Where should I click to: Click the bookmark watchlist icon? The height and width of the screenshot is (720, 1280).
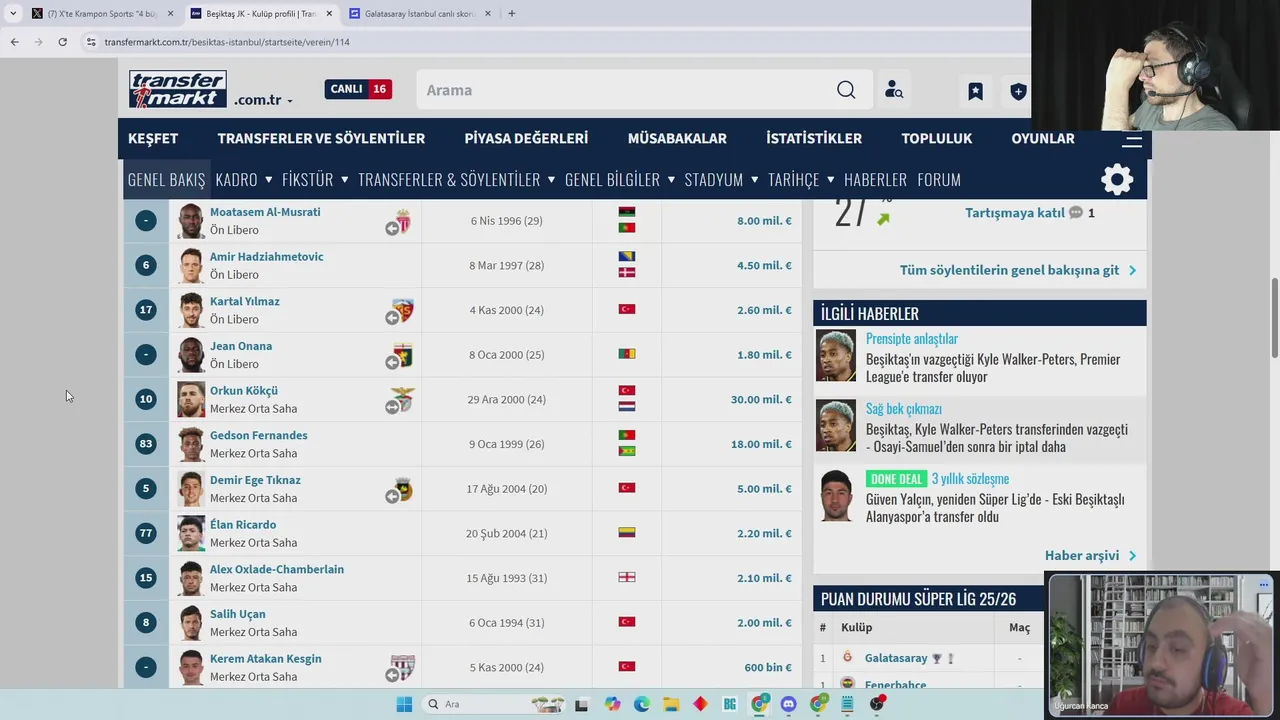point(975,91)
